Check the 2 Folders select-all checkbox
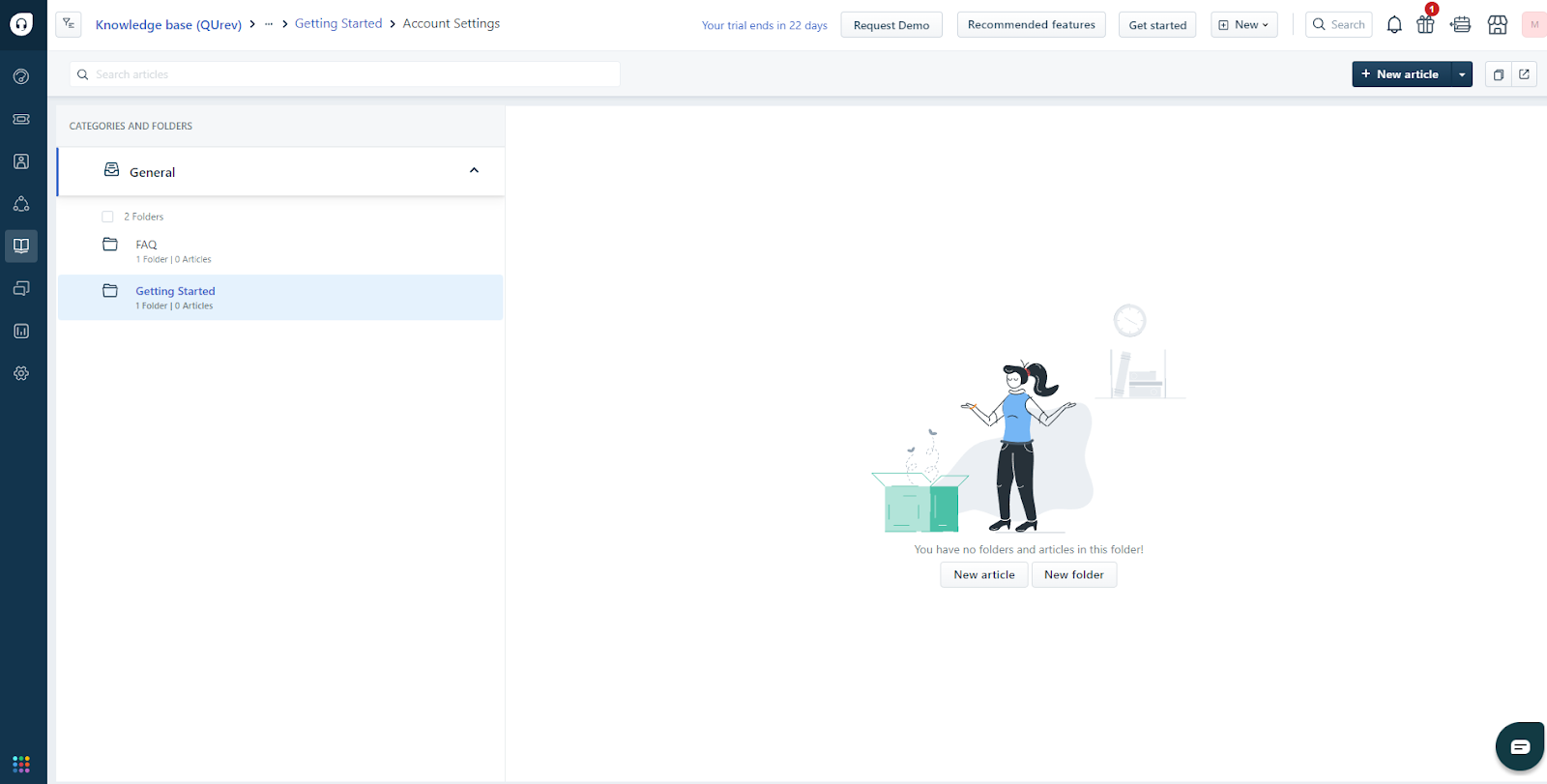 (x=107, y=217)
